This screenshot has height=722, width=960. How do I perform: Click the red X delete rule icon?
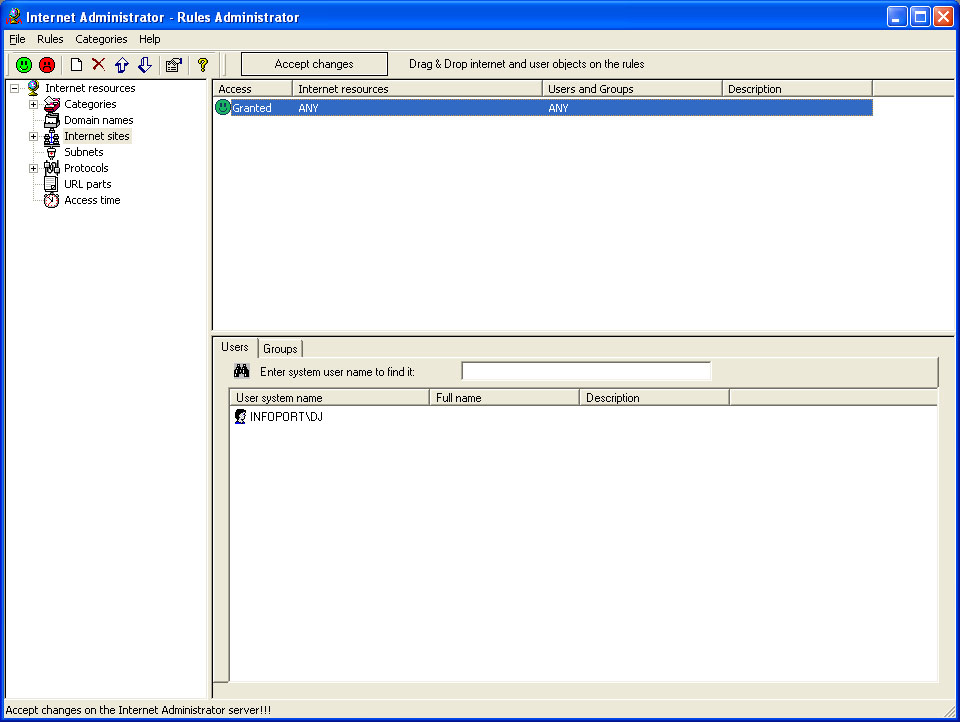(98, 65)
